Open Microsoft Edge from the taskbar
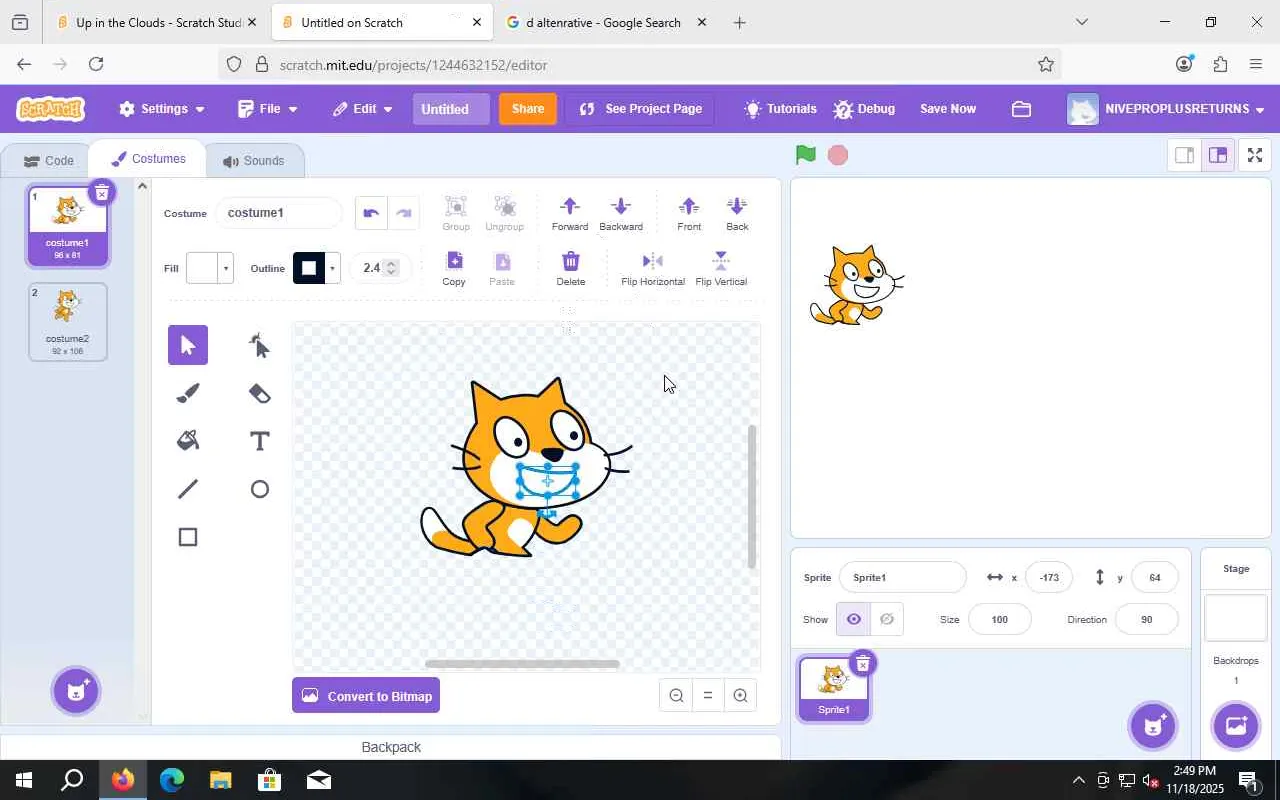Screen dimensions: 1280x800 (x=171, y=780)
